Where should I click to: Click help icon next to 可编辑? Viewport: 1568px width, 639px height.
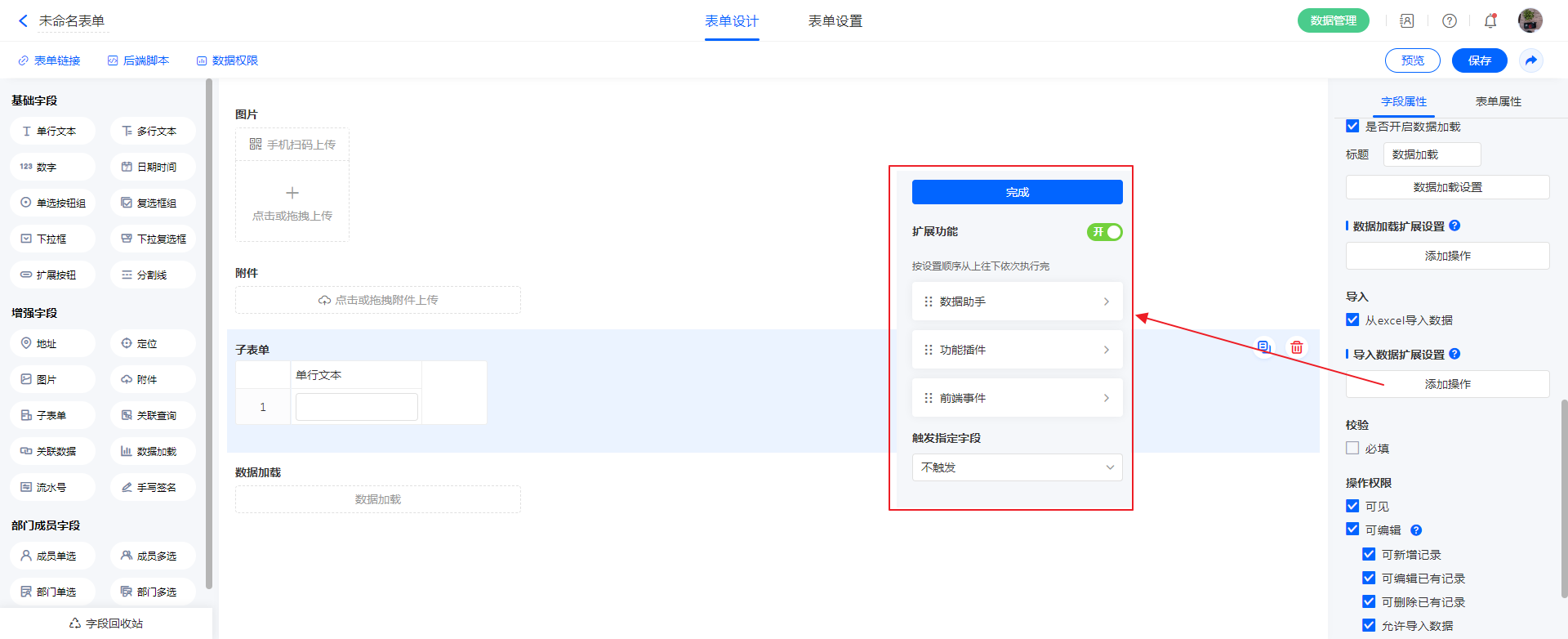coord(1416,530)
